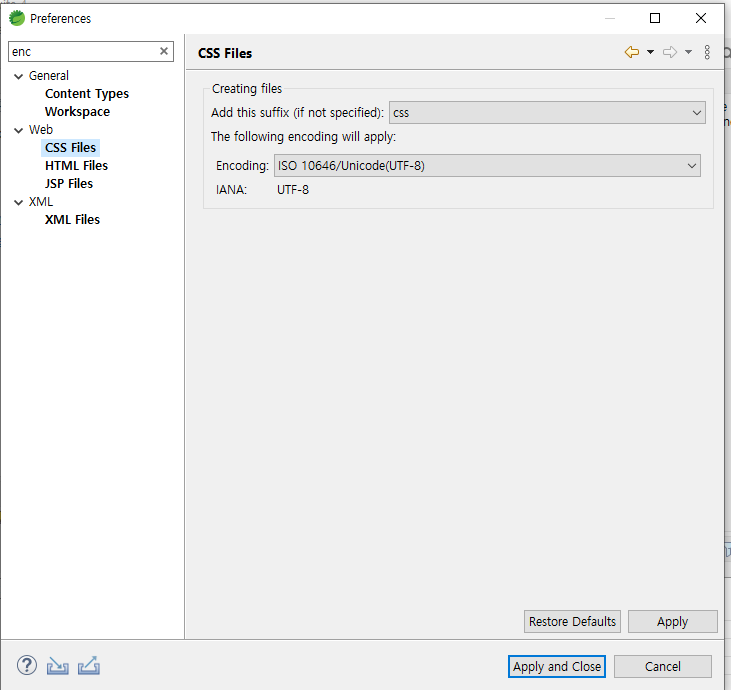Collapse the Web tree node
Image resolution: width=731 pixels, height=690 pixels.
point(19,130)
